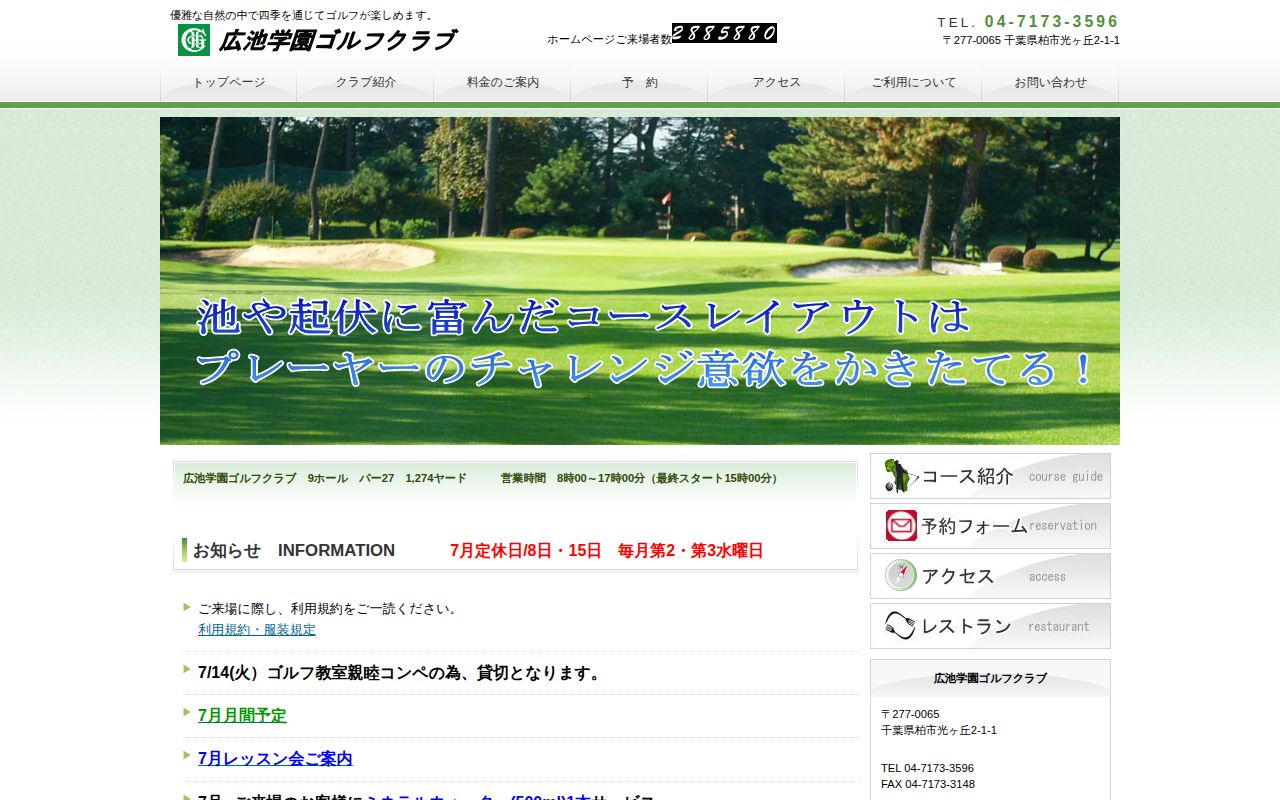Screen dimensions: 1280x800
Task: Open the 7月レッスン会ご案内 link
Action: point(275,759)
